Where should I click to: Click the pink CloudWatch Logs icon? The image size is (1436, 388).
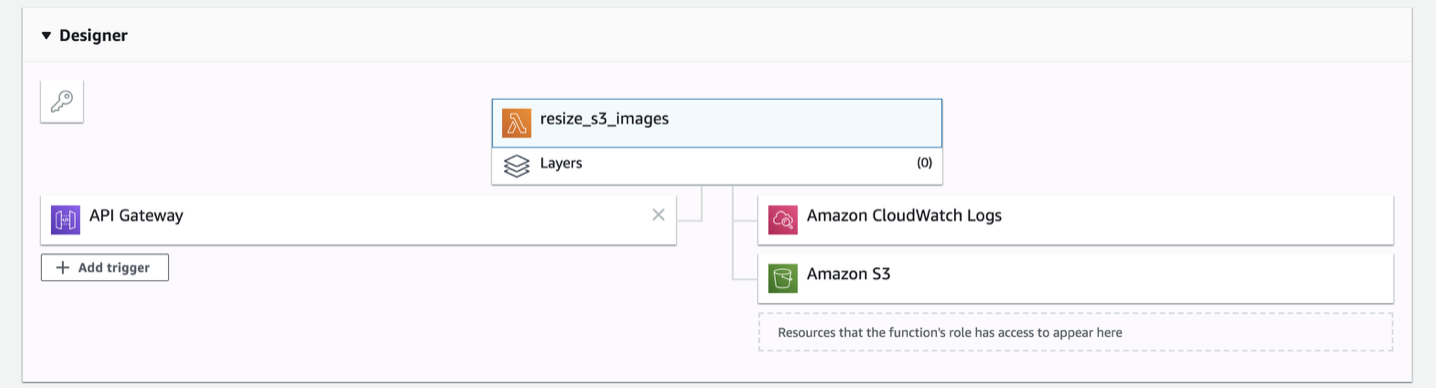coord(783,220)
